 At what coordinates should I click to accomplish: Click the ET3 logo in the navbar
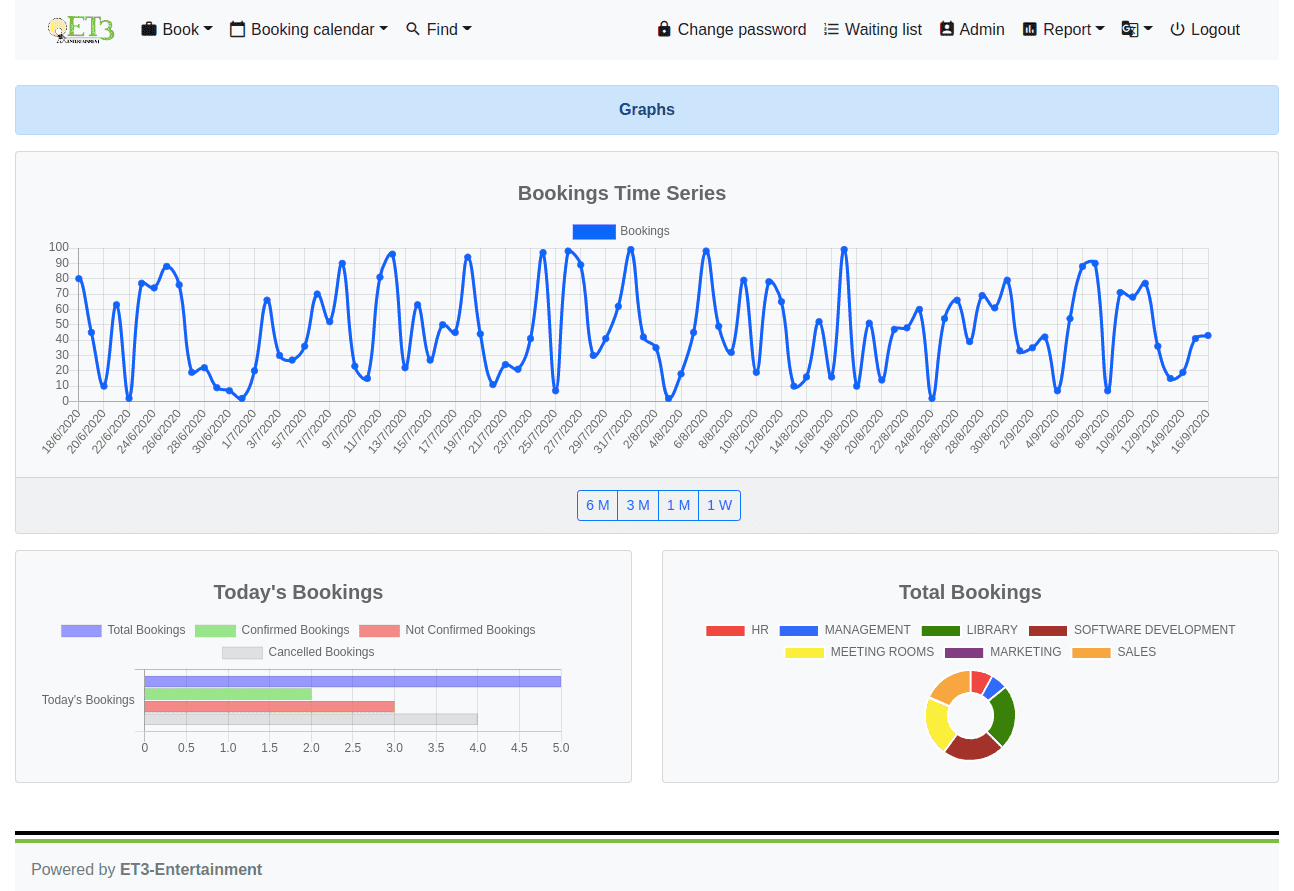click(81, 29)
